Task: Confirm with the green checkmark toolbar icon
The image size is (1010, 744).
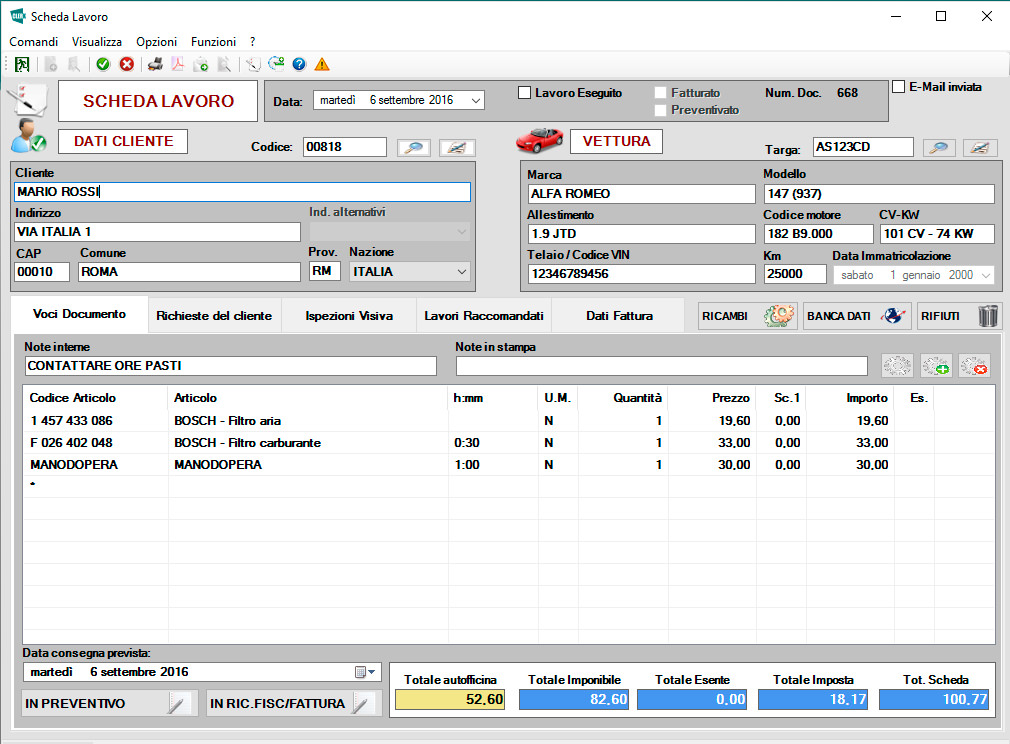Action: (x=103, y=64)
